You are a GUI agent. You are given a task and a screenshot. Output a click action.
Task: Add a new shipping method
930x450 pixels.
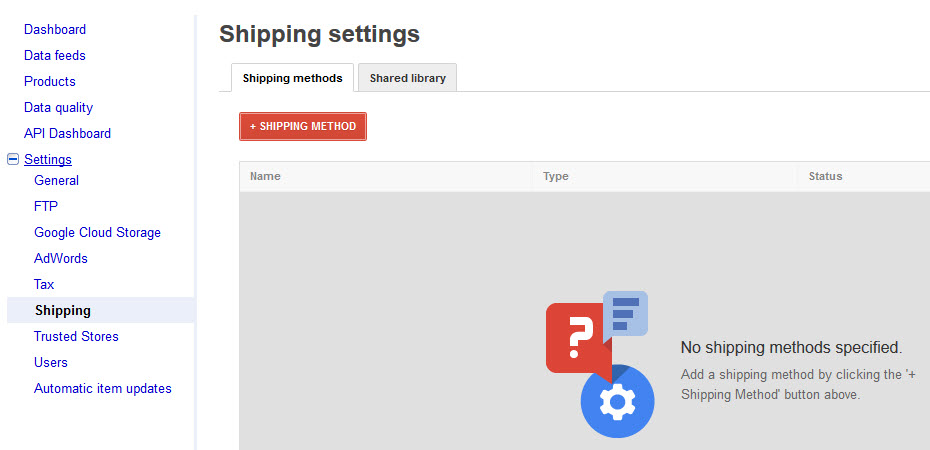pos(303,126)
